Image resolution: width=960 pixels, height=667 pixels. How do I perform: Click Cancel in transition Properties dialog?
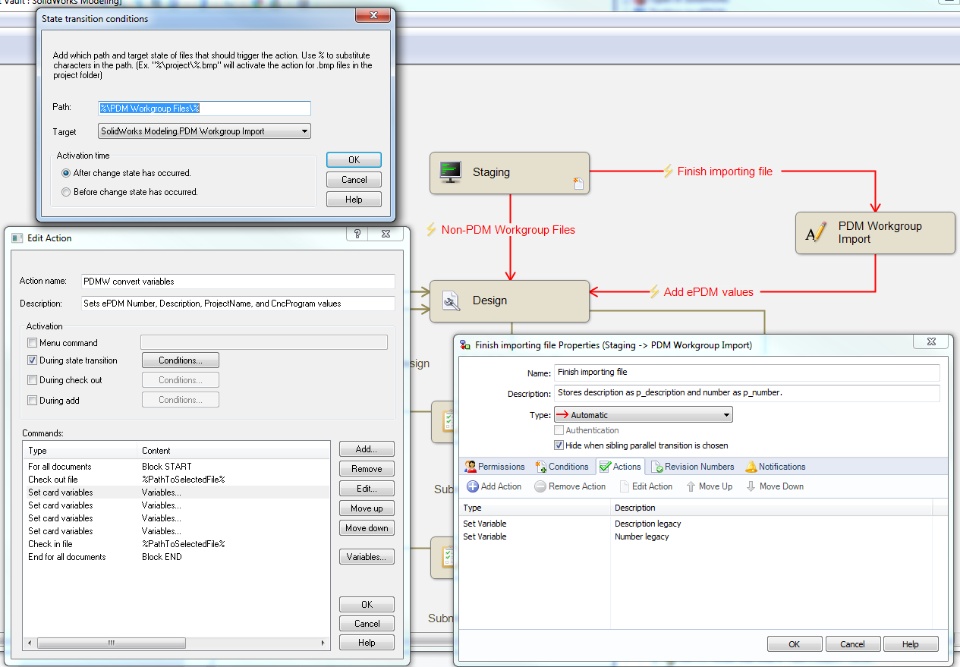[x=852, y=644]
